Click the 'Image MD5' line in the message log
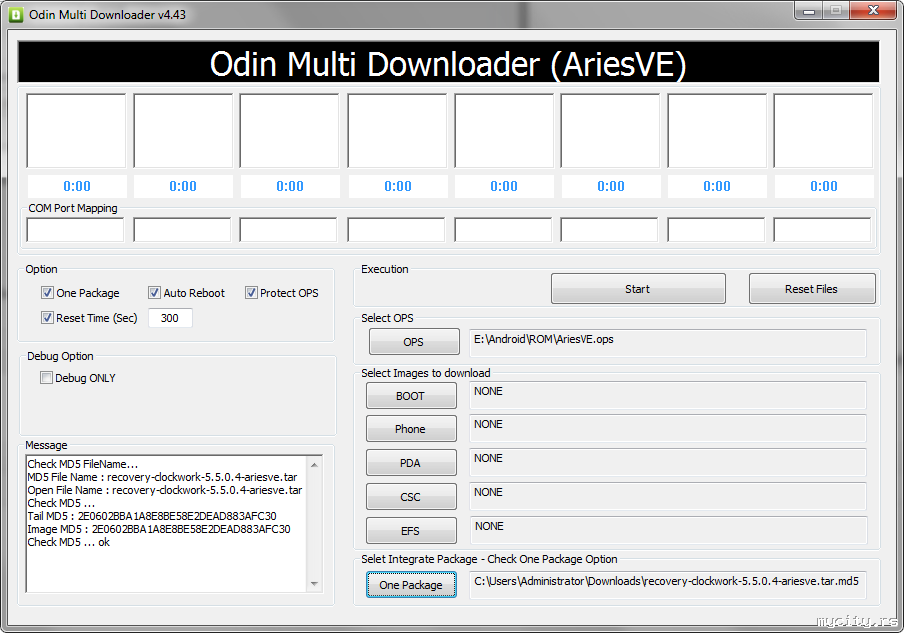 (x=159, y=529)
